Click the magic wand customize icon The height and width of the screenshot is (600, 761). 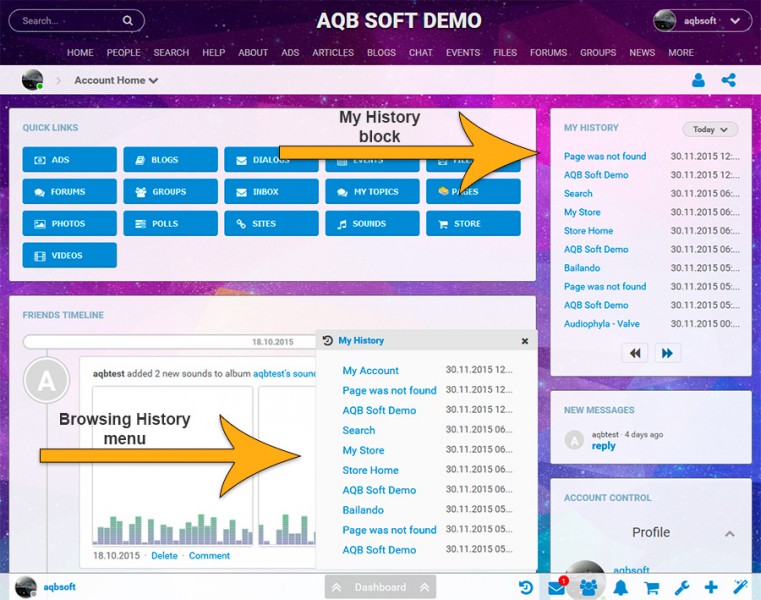pyautogui.click(x=740, y=587)
